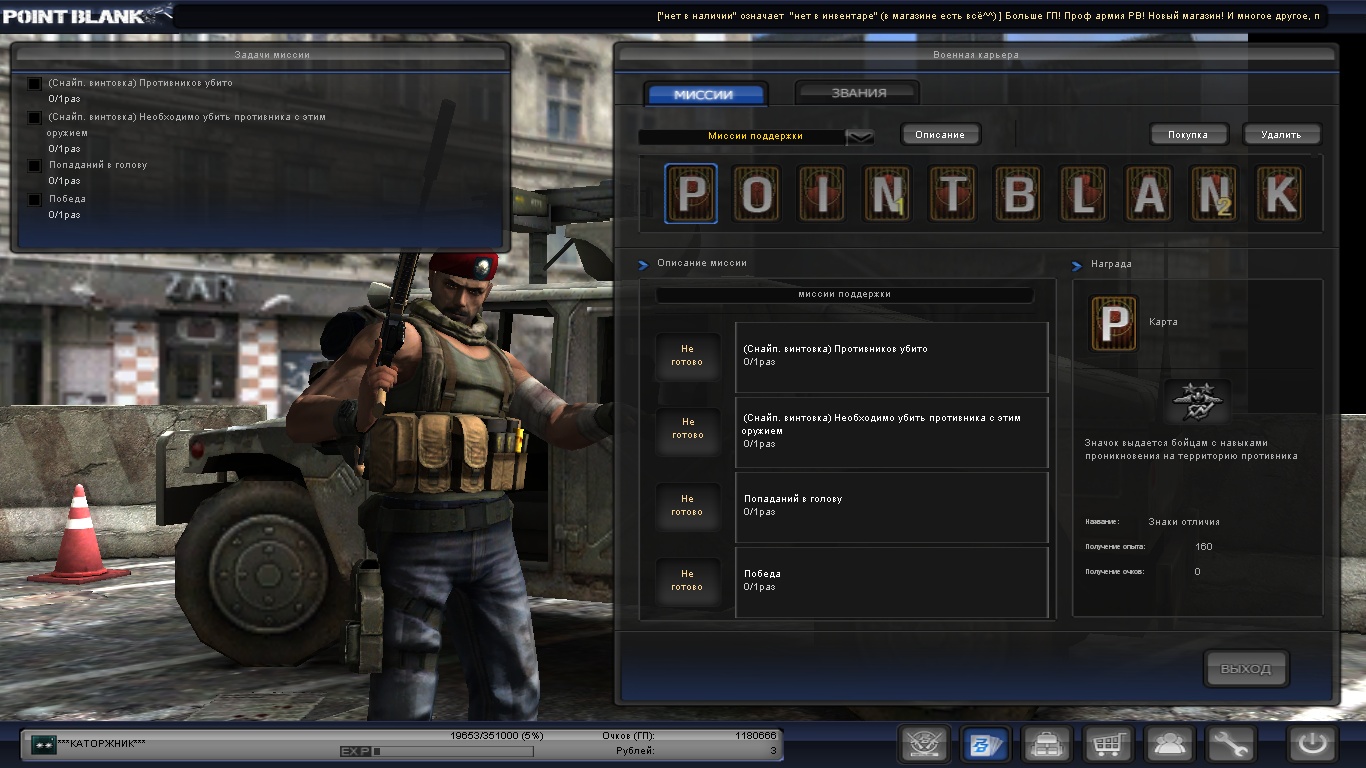Click the Описание button
Screen dimensions: 1366x768
940,135
